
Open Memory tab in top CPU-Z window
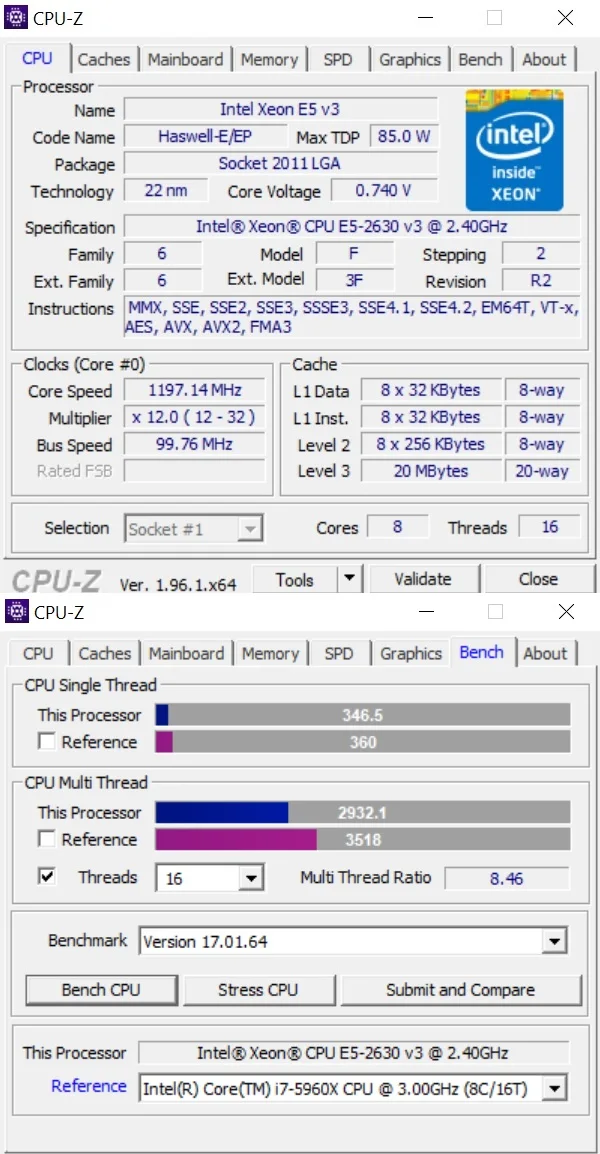pos(269,60)
